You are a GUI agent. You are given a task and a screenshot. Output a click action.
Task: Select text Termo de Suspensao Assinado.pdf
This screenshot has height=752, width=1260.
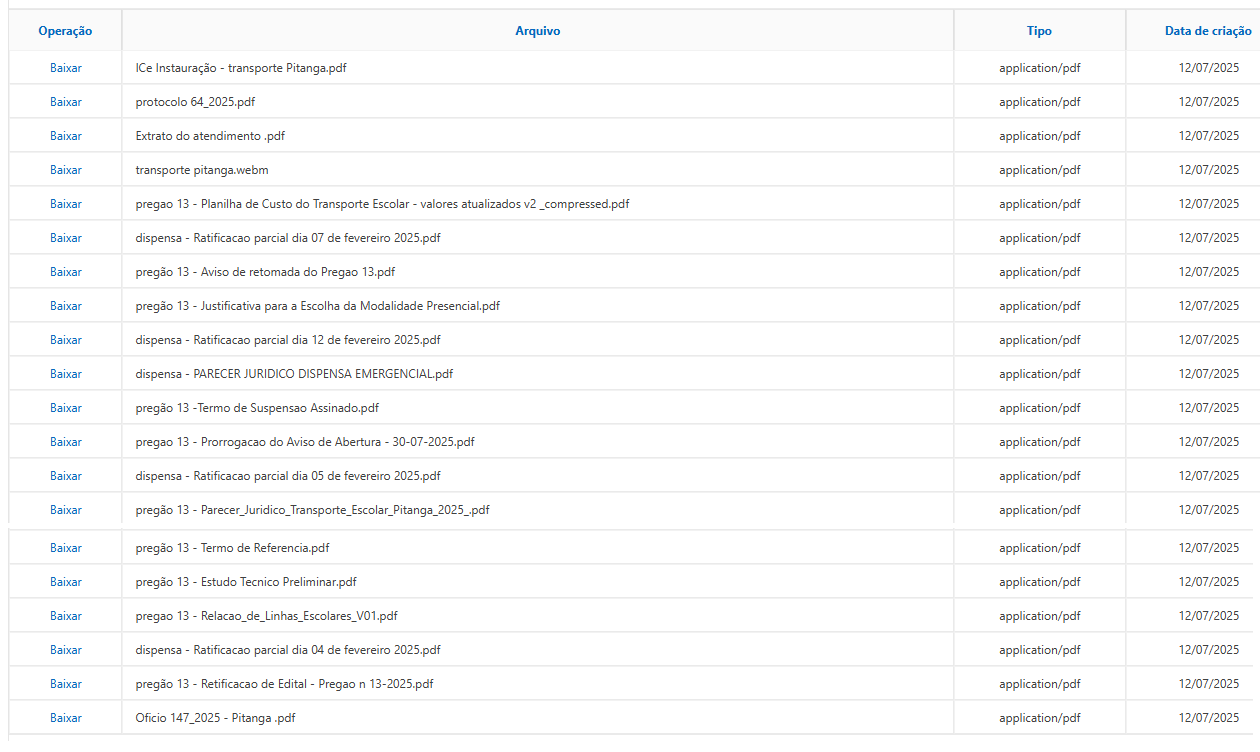click(x=288, y=408)
